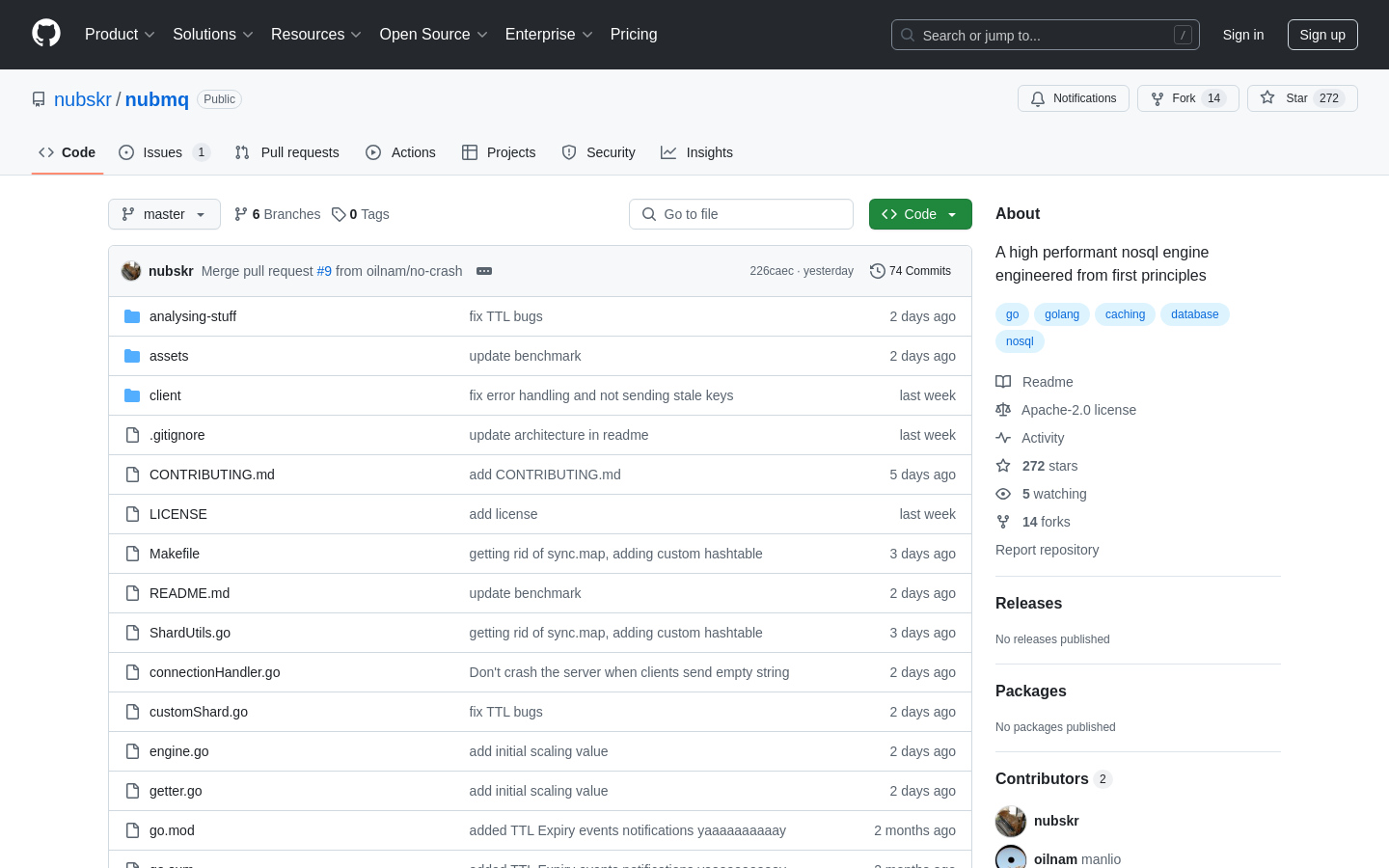Switch to the Code tab
Screen dimensions: 1389x868
(x=68, y=152)
